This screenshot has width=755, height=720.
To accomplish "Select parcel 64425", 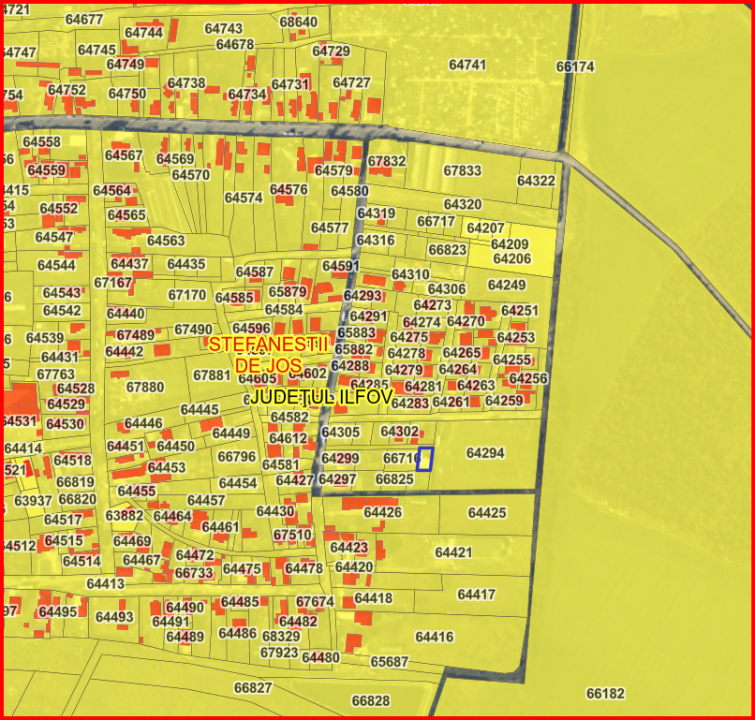I will tap(487, 513).
